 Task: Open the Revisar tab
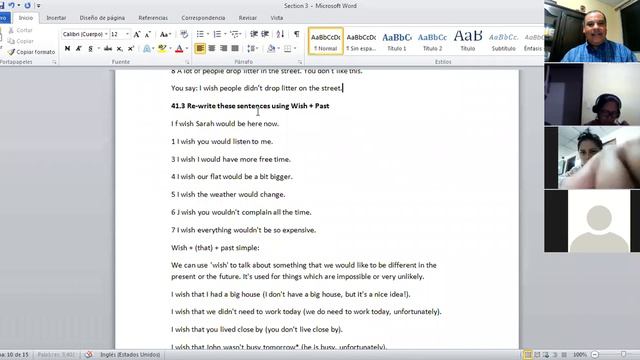tap(248, 18)
